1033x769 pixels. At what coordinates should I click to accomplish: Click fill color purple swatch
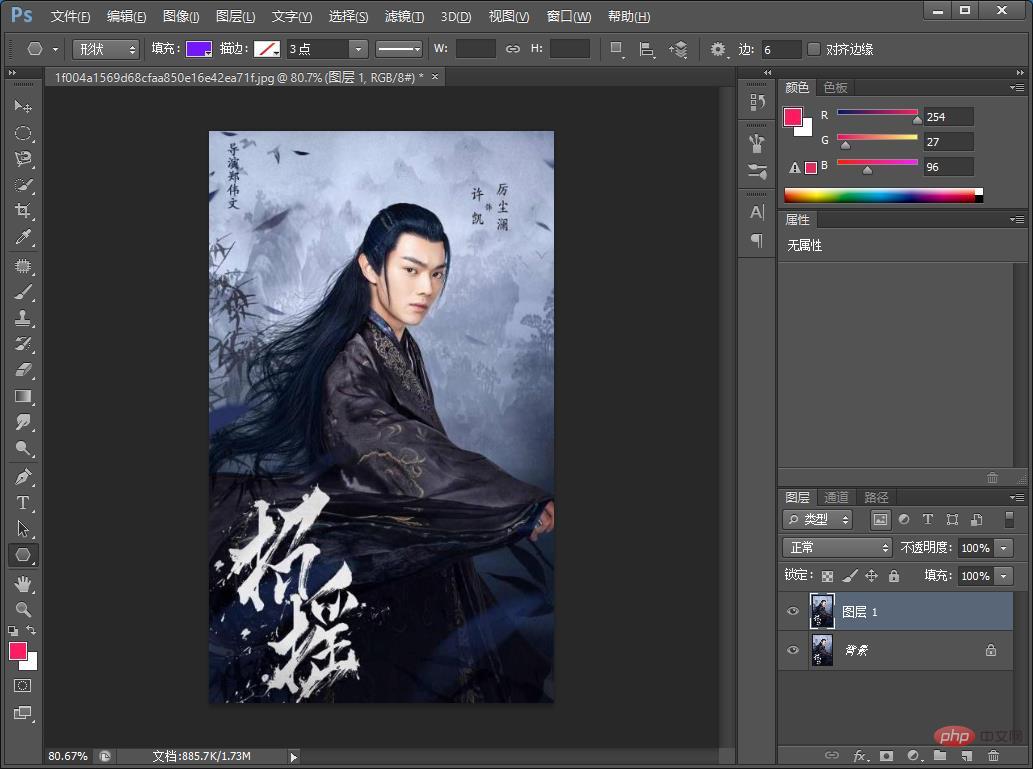199,49
